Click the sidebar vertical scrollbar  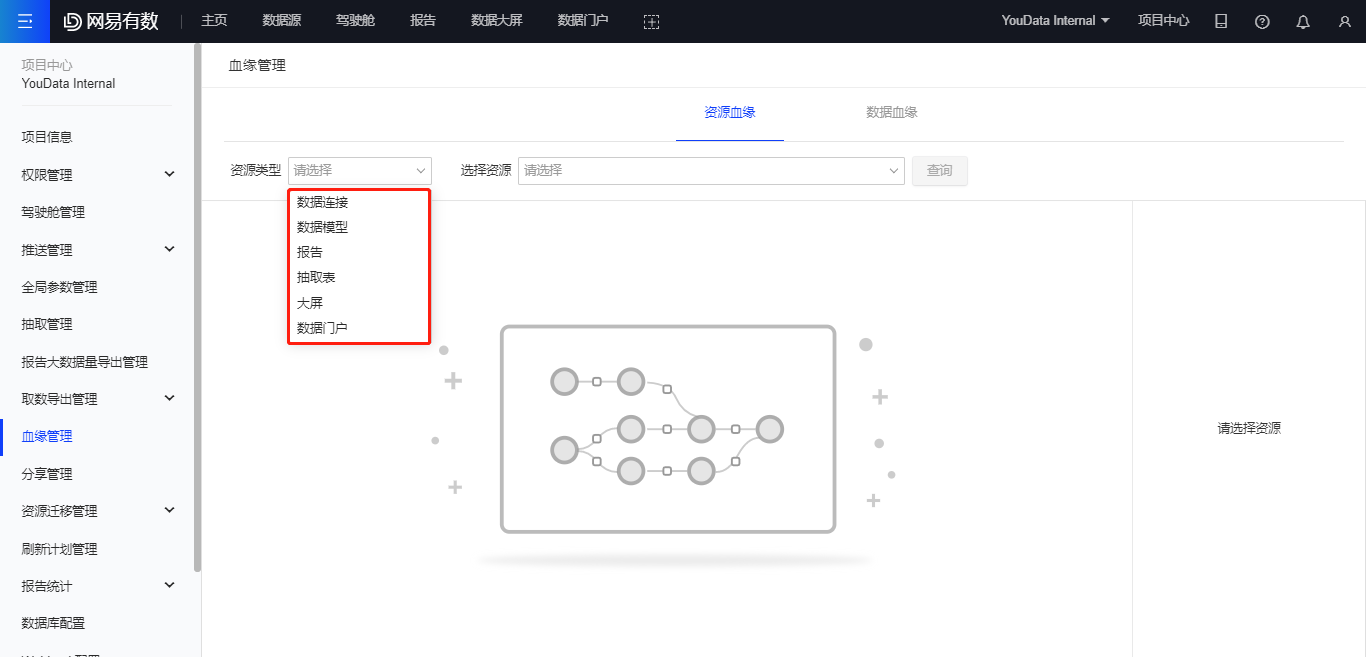198,307
